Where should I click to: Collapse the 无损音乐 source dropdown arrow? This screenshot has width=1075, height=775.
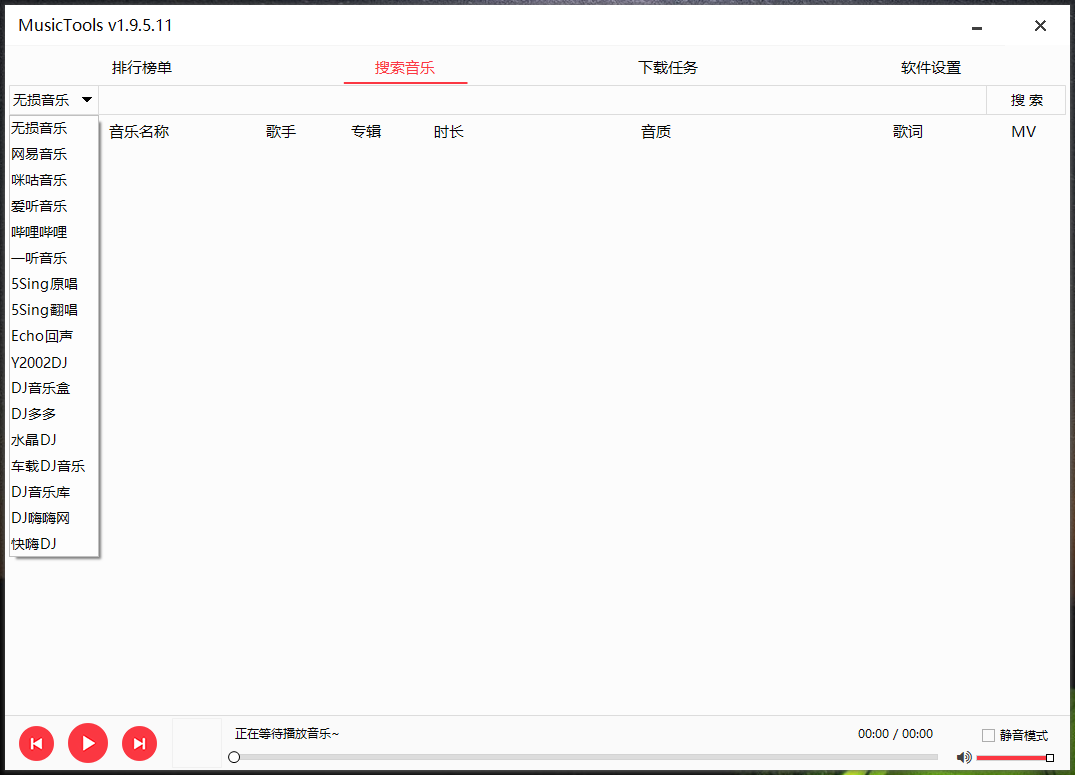click(x=87, y=100)
